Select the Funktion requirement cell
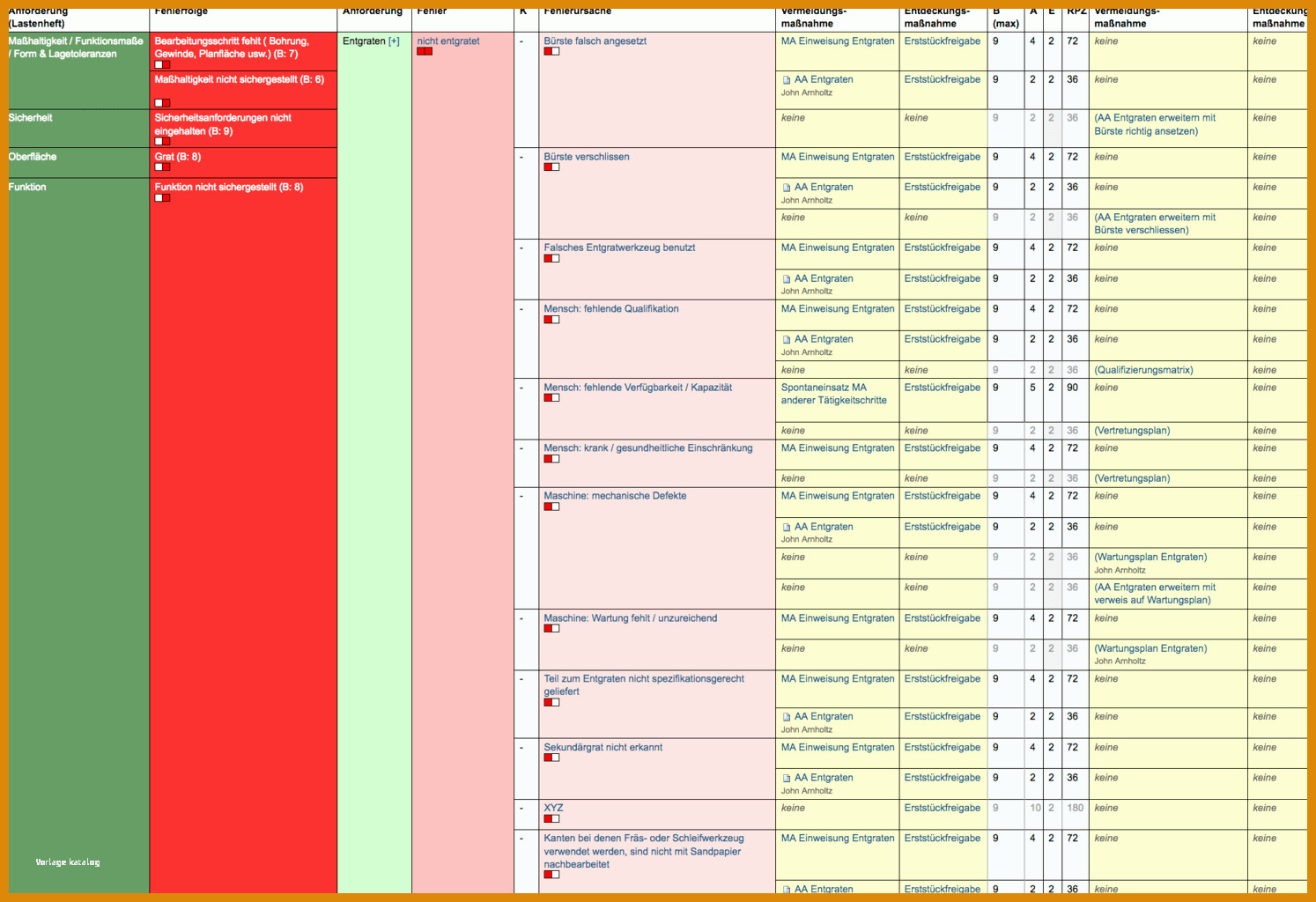This screenshot has width=1316, height=902. click(x=78, y=536)
